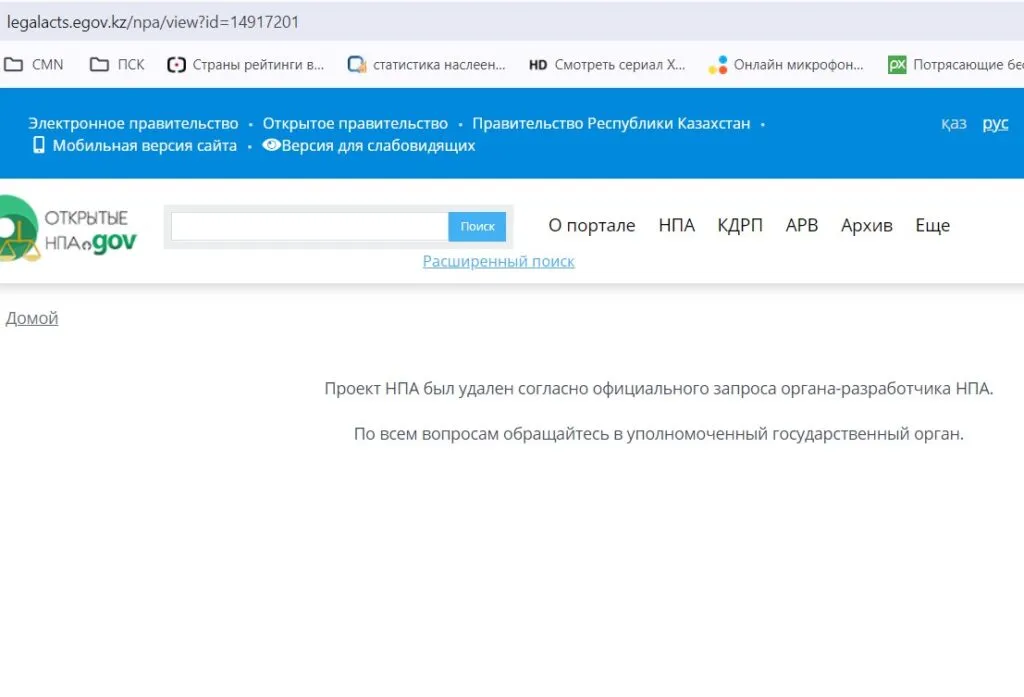
Task: Open the Страны рейтинги bookmark
Action: [x=246, y=65]
